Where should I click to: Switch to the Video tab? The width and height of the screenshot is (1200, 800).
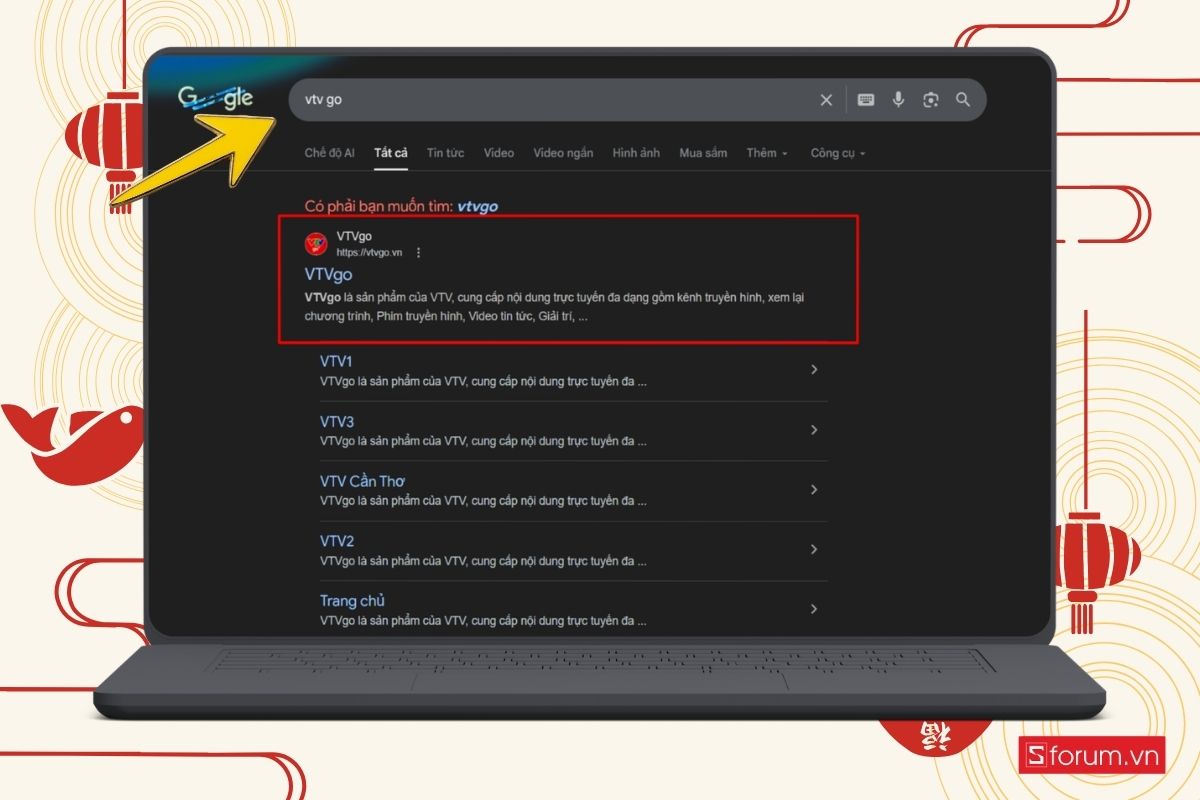(x=498, y=152)
